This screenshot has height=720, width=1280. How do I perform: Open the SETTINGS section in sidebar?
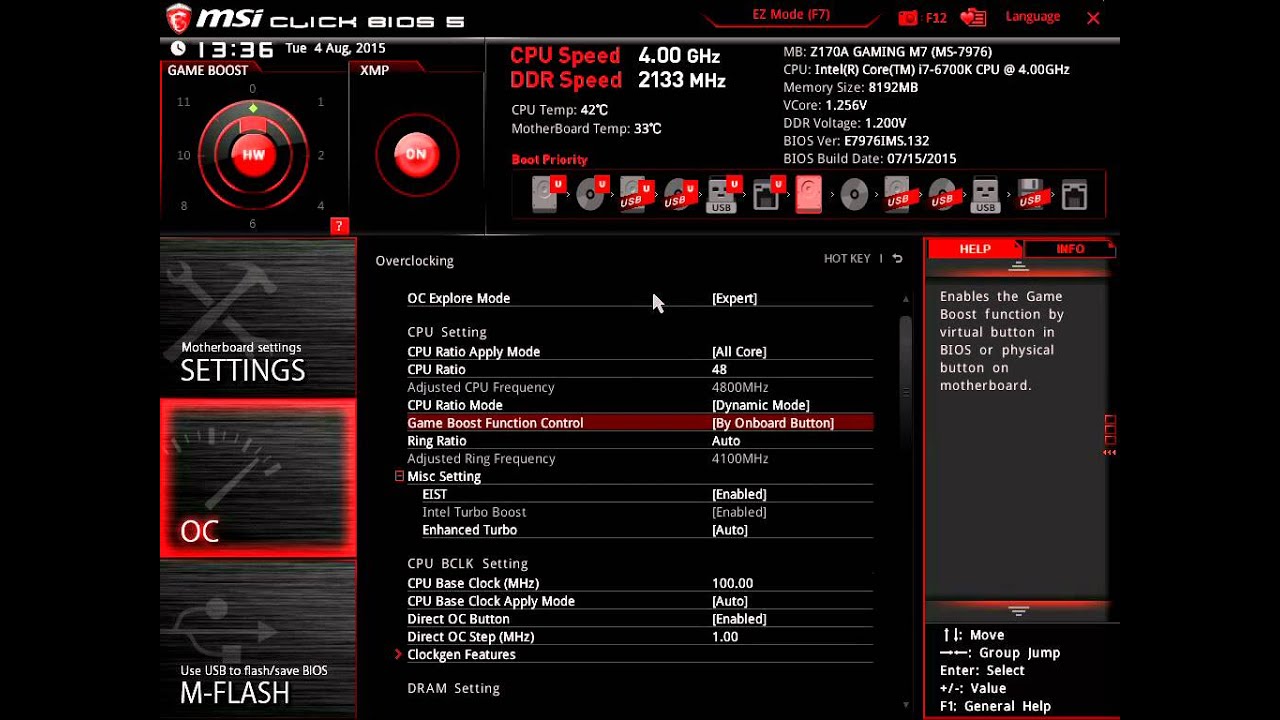click(x=258, y=317)
